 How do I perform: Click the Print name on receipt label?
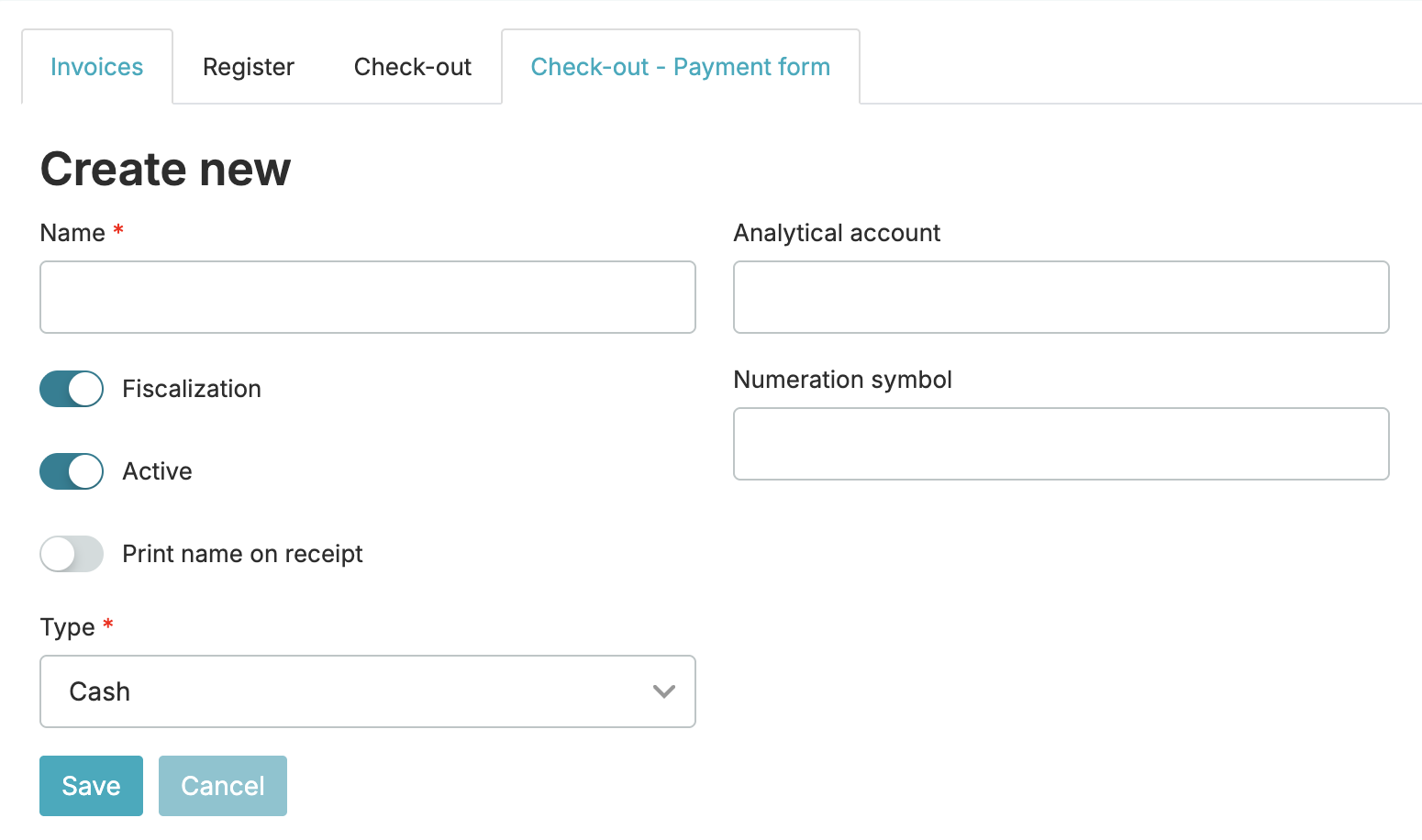click(242, 554)
